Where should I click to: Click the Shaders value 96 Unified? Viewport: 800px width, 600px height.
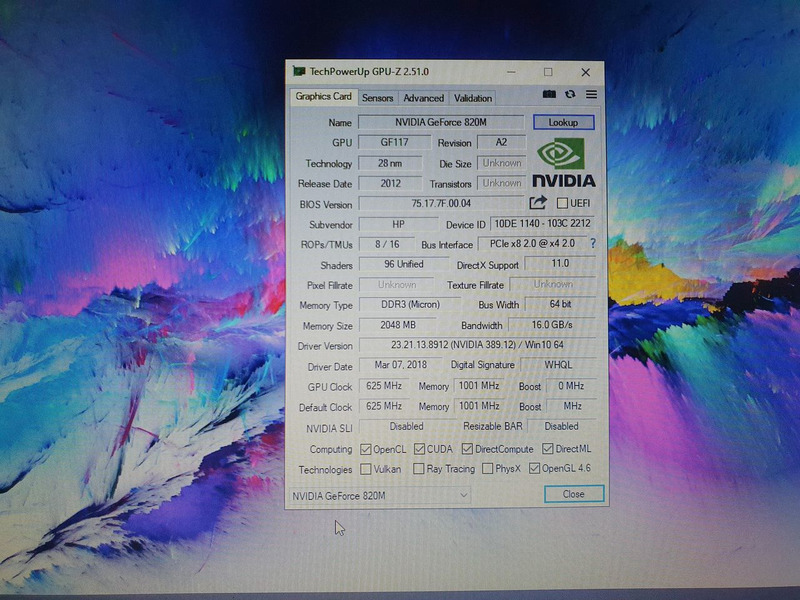404,264
